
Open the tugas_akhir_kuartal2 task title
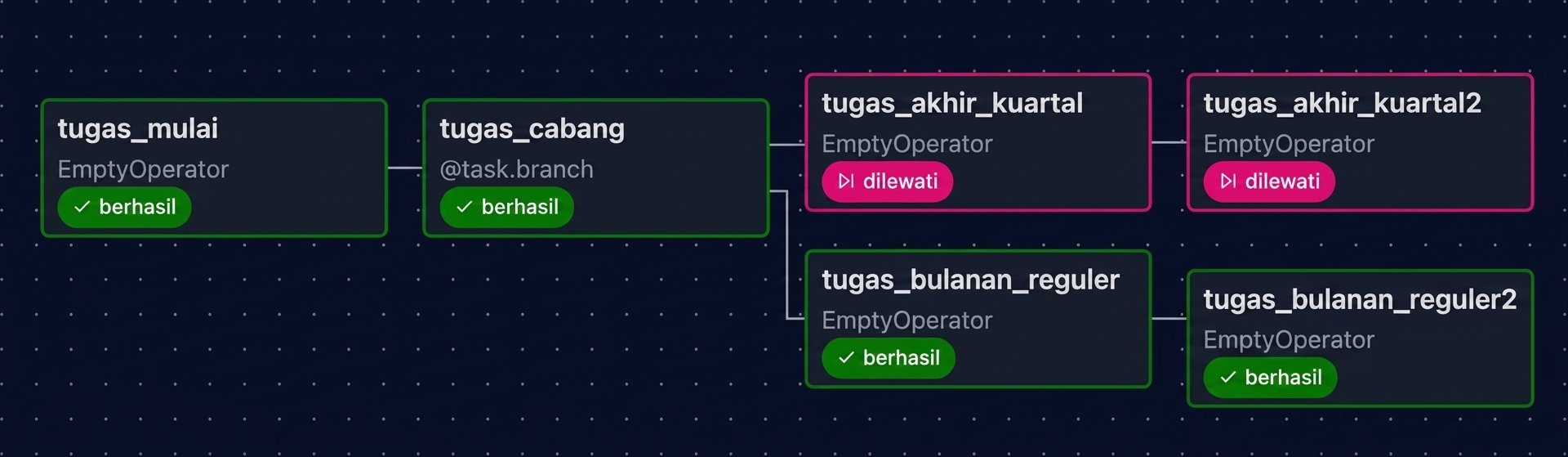tap(1342, 104)
